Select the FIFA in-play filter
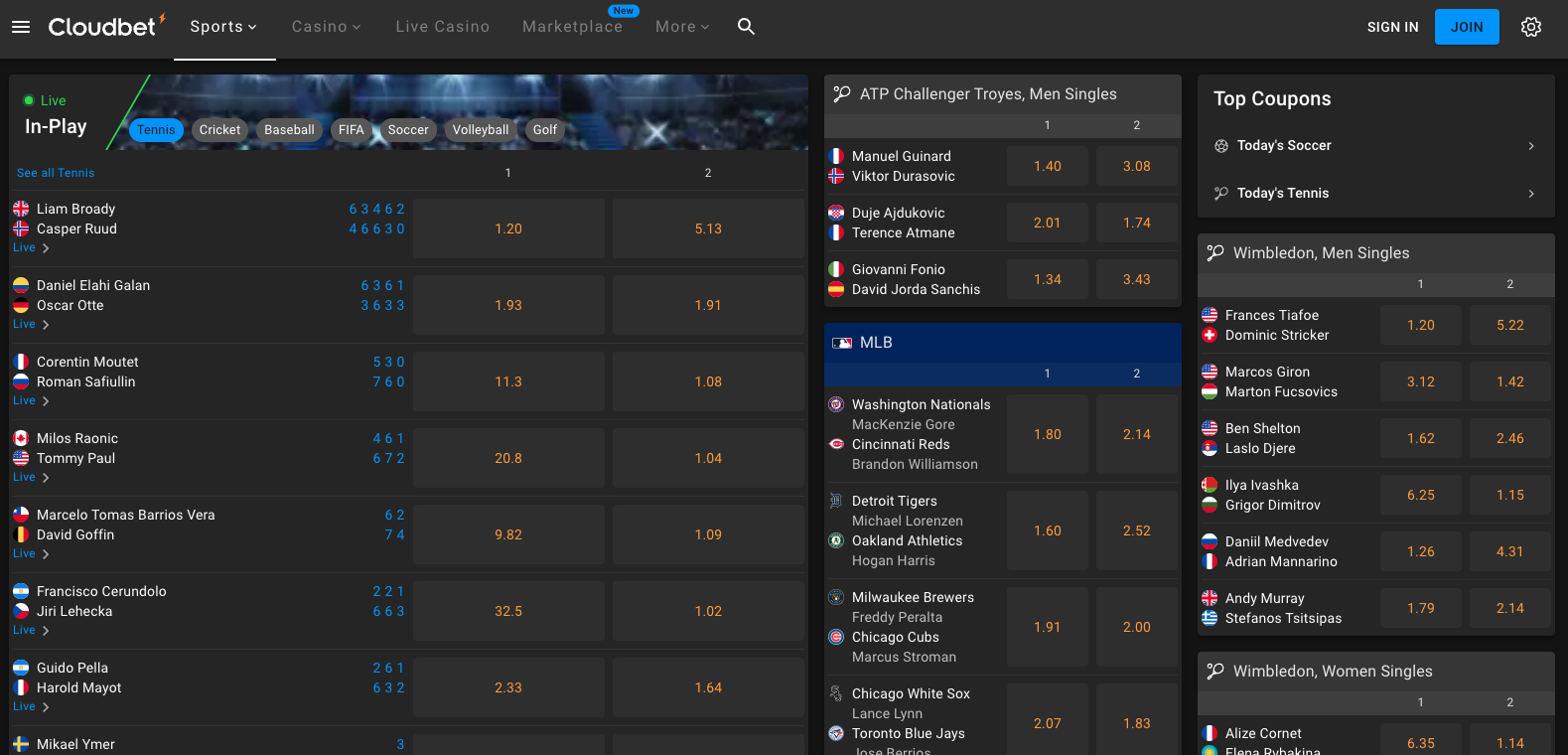Viewport: 1568px width, 755px height. click(351, 130)
